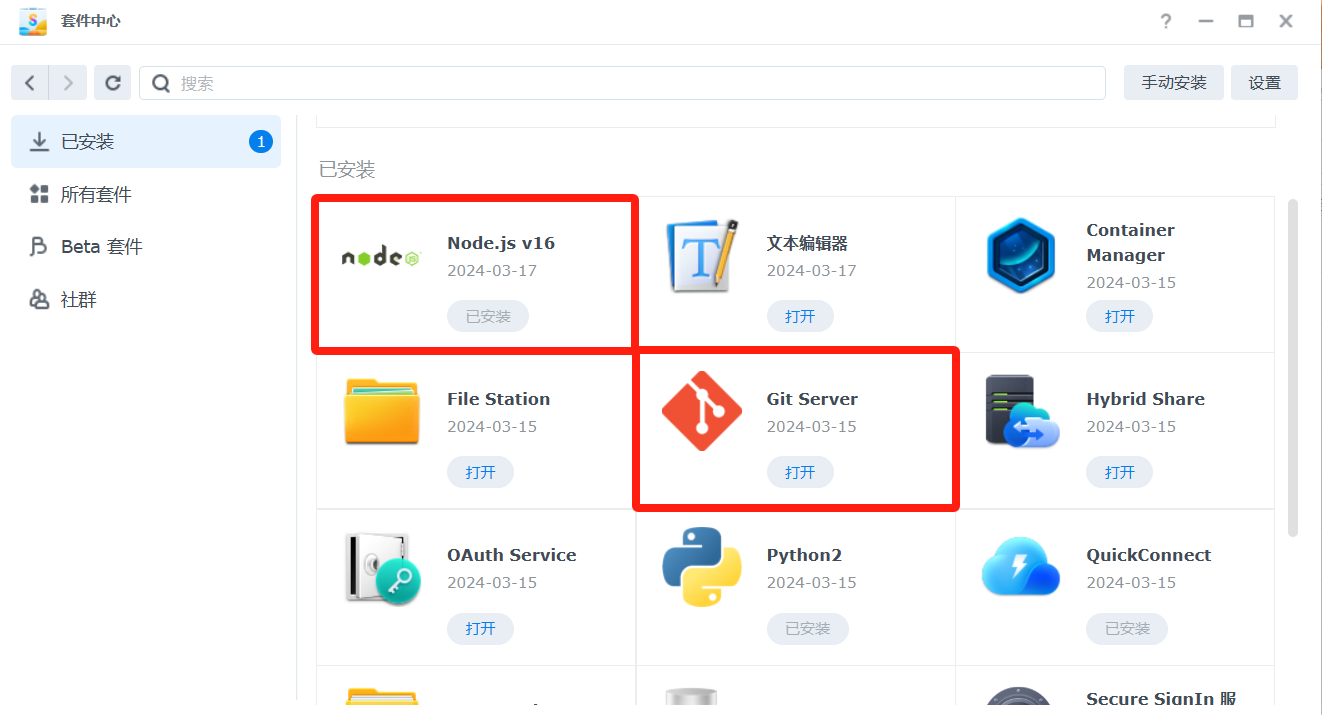Click the Hybrid Share package icon
Viewport: 1322px width, 715px height.
pyautogui.click(x=1020, y=411)
